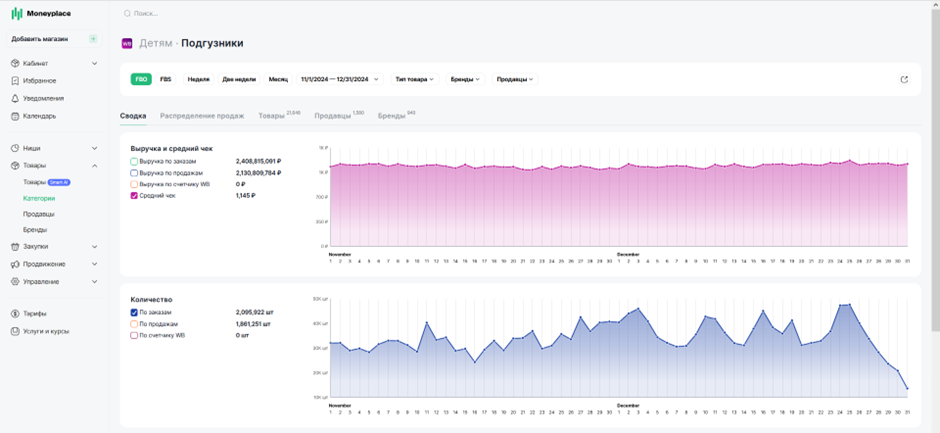Switch to Распределение продаж tab
The height and width of the screenshot is (433, 940).
pyautogui.click(x=202, y=116)
